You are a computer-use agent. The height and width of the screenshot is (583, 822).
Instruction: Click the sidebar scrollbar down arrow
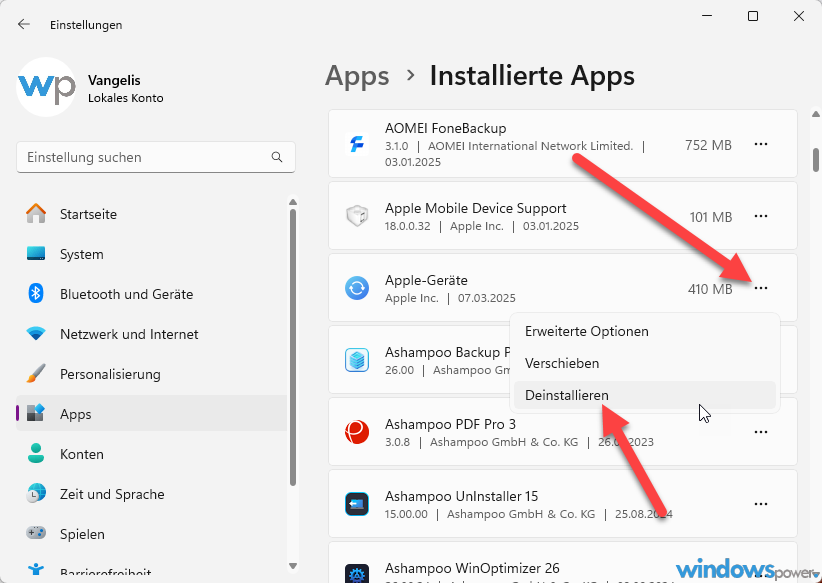(293, 566)
